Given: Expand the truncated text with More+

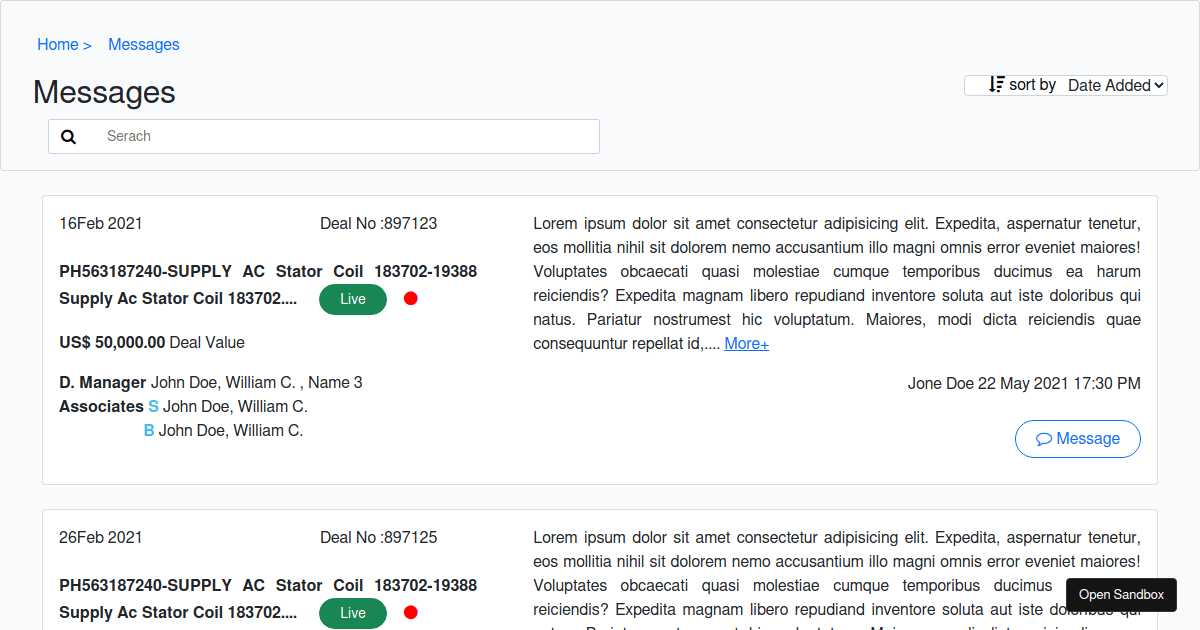Looking at the screenshot, I should pos(746,343).
